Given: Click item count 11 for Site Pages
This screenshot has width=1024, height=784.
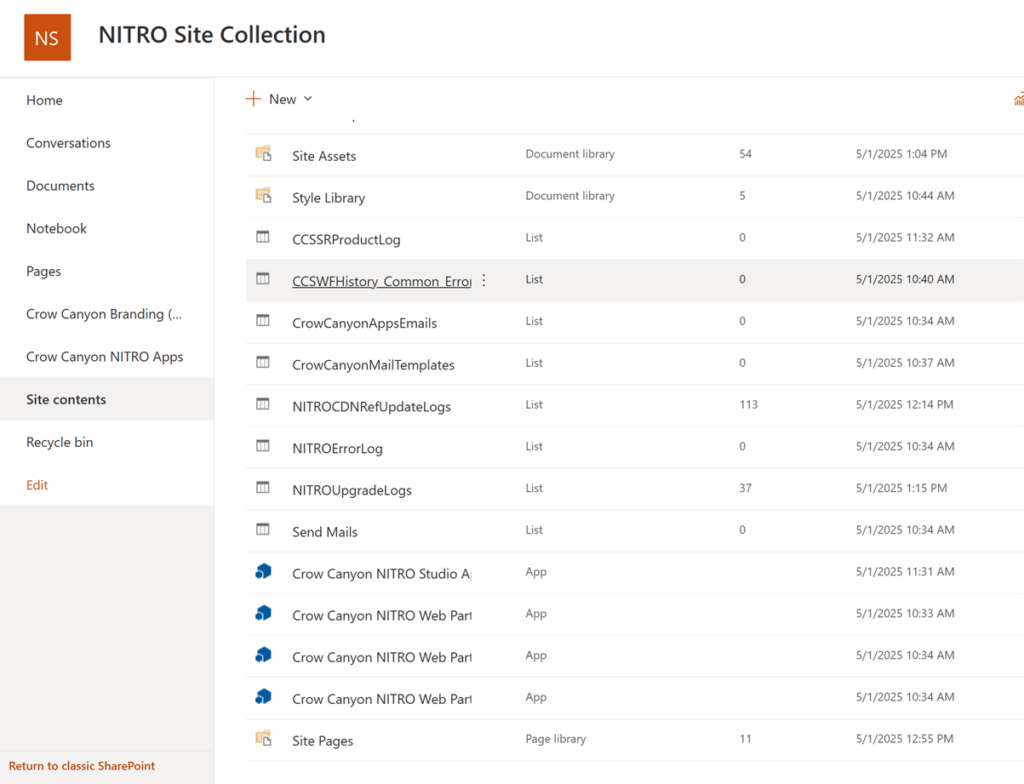Looking at the screenshot, I should 745,739.
